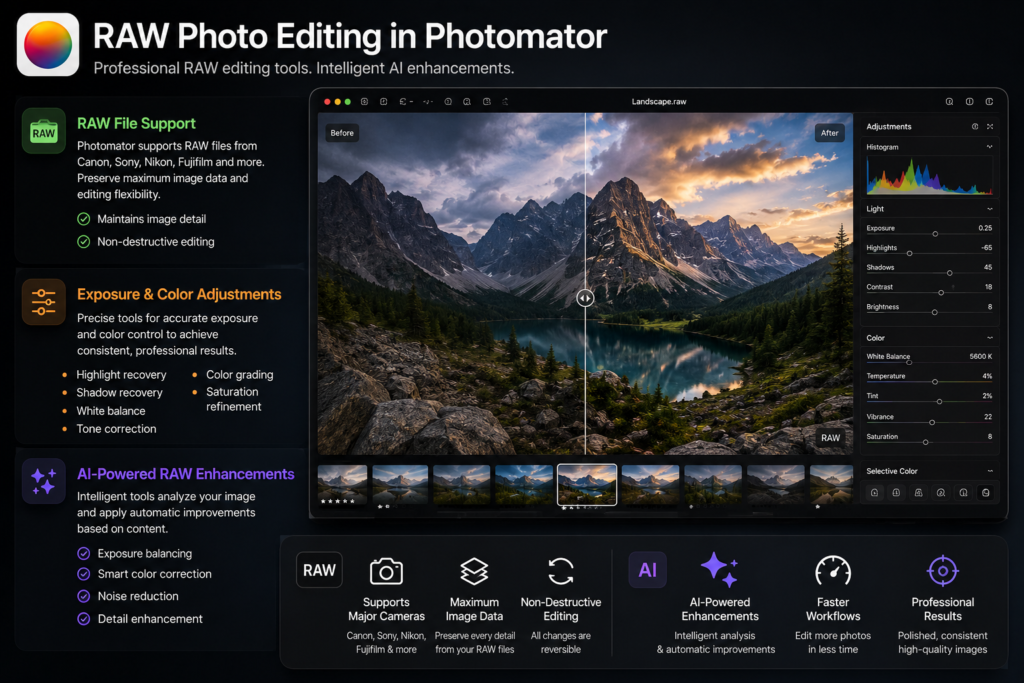Viewport: 1024px width, 683px height.
Task: Click the target icon above Professional Results
Action: click(x=942, y=571)
